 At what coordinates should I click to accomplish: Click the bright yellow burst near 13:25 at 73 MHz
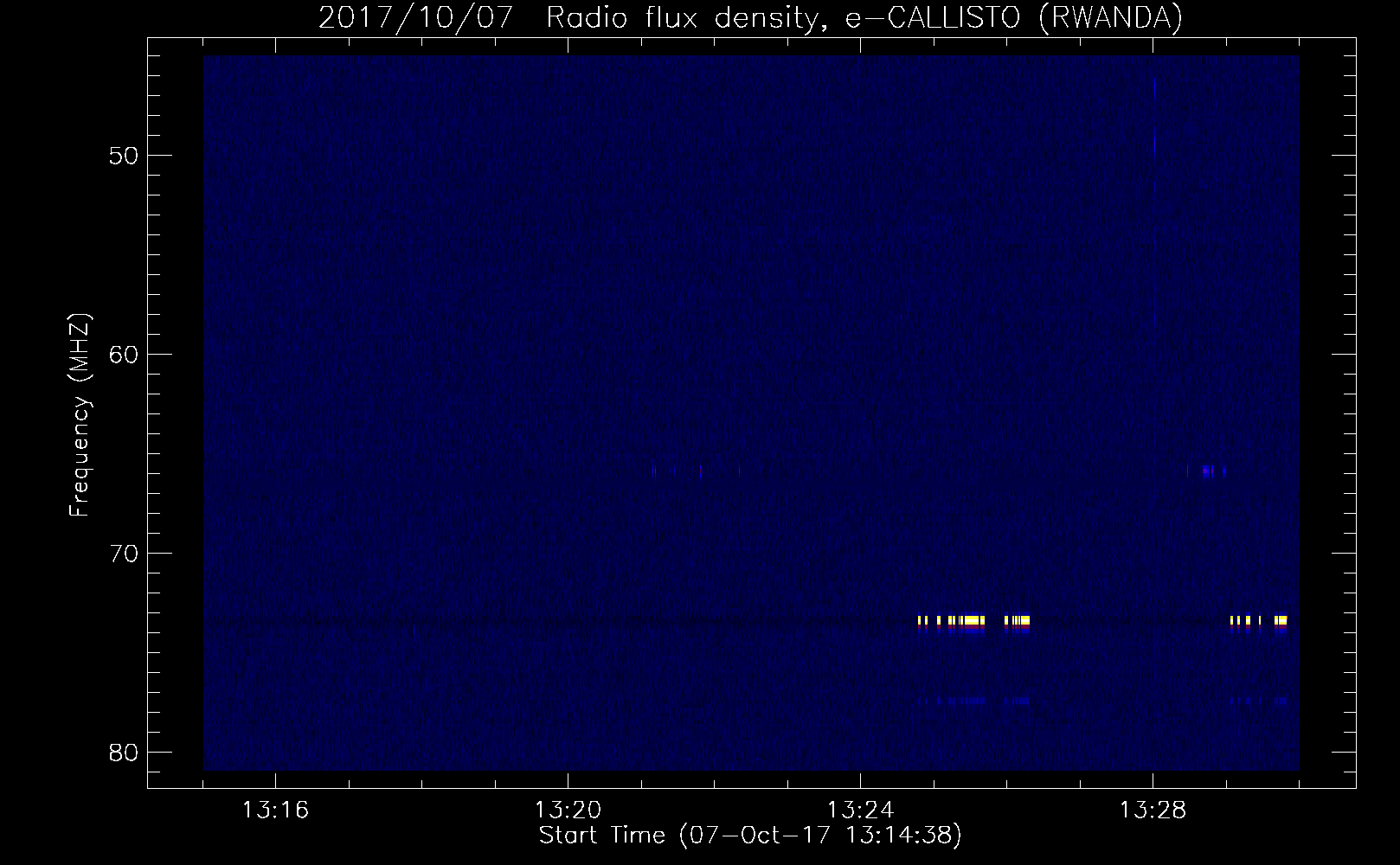coord(973,620)
